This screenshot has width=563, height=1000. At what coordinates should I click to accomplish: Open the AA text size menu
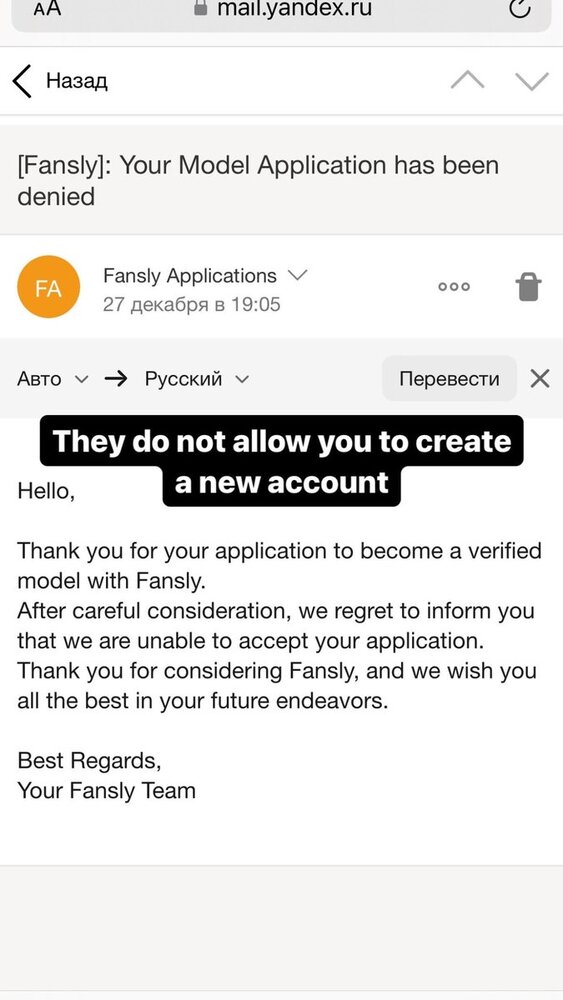(47, 9)
